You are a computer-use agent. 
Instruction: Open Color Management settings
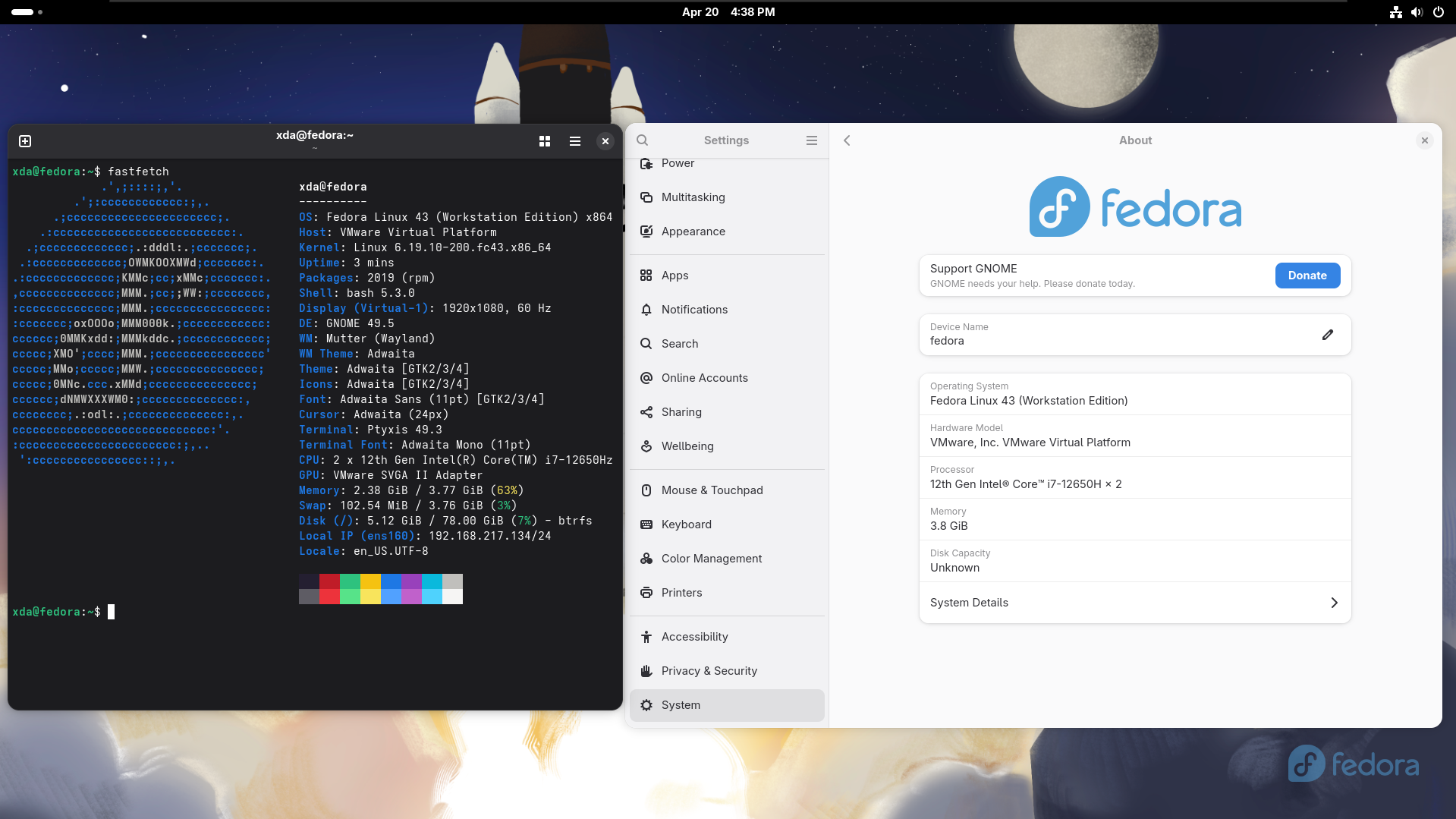point(727,559)
